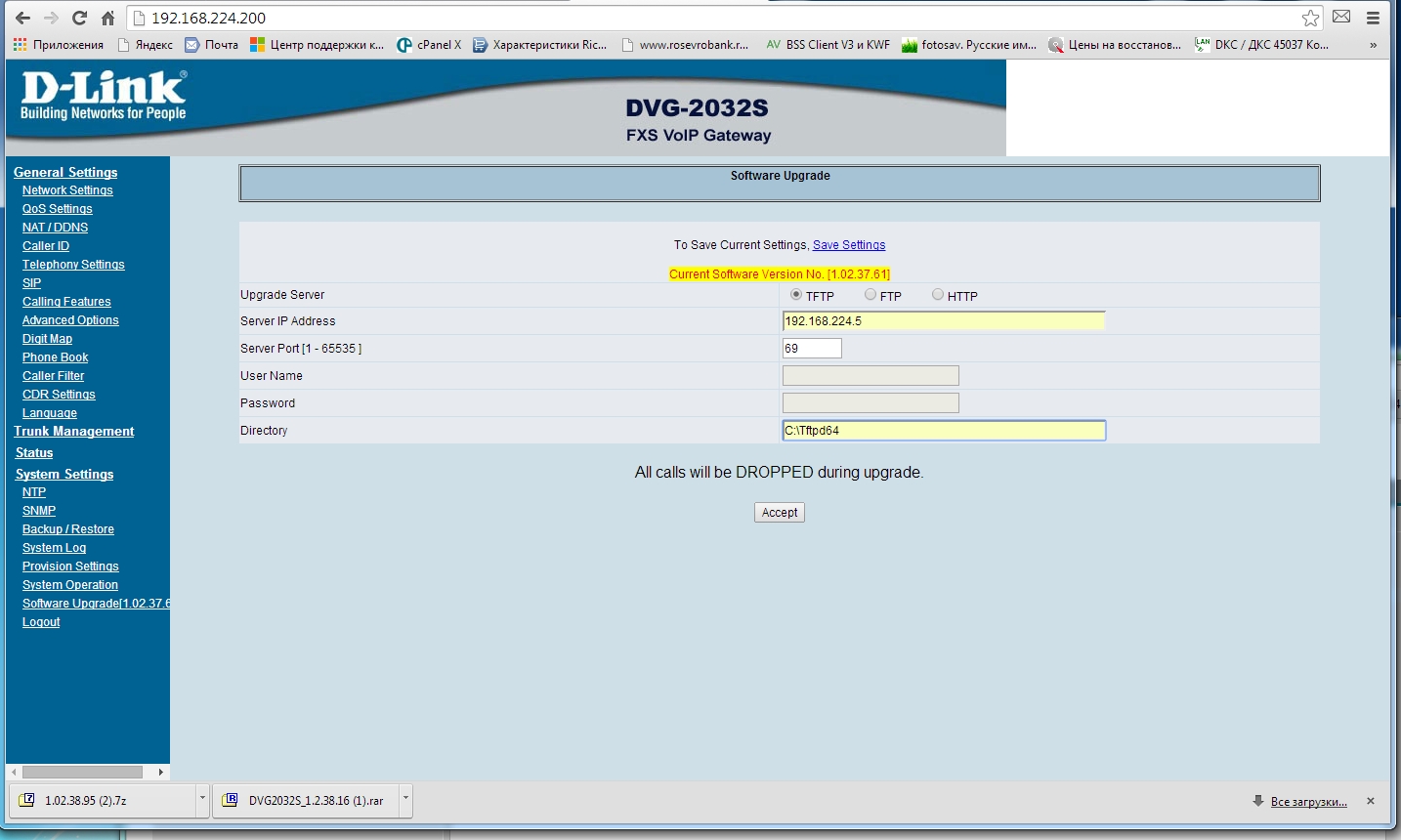Click the sidebar horizontal scrollbar
The image size is (1401, 840).
click(83, 772)
